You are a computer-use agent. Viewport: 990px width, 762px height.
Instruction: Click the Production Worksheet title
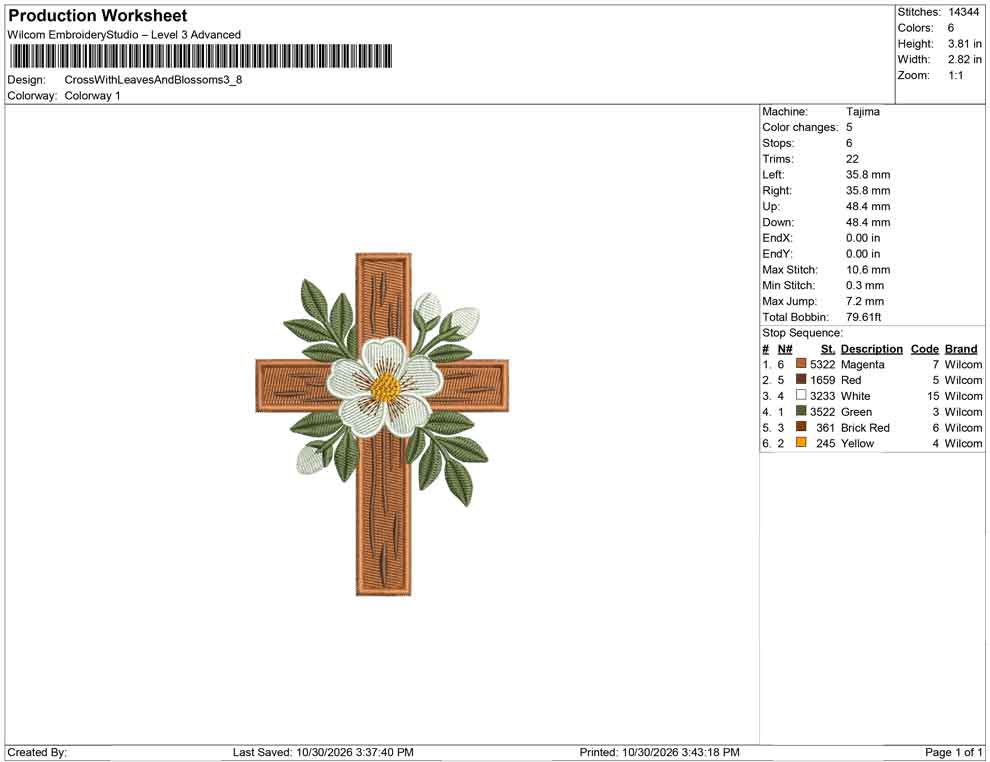click(x=97, y=16)
